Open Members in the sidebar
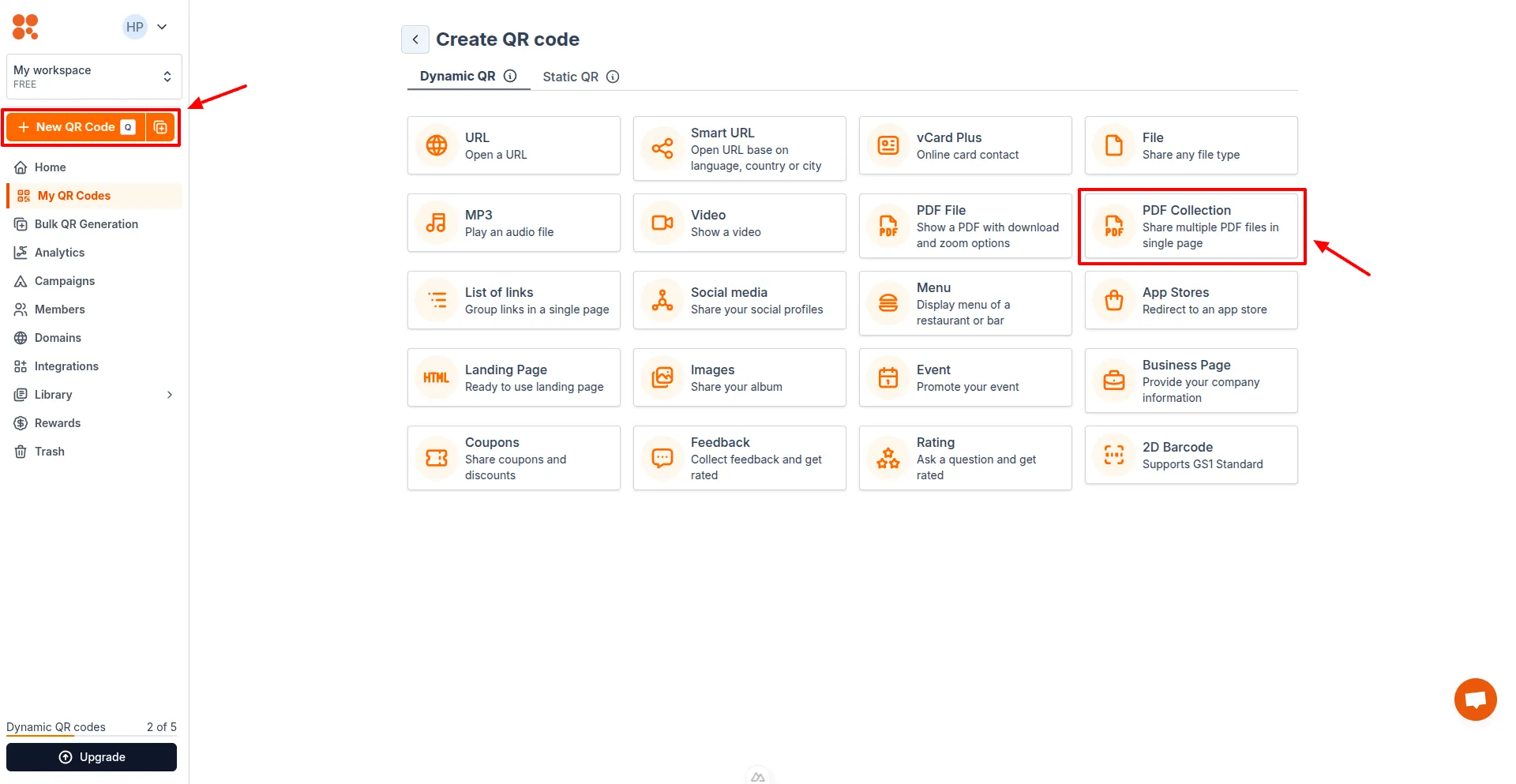 pyautogui.click(x=94, y=309)
